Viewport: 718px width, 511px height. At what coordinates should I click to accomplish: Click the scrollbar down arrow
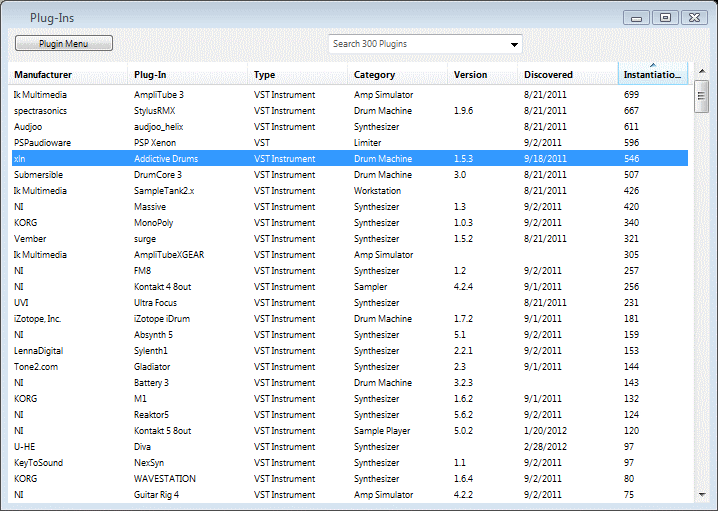(702, 495)
